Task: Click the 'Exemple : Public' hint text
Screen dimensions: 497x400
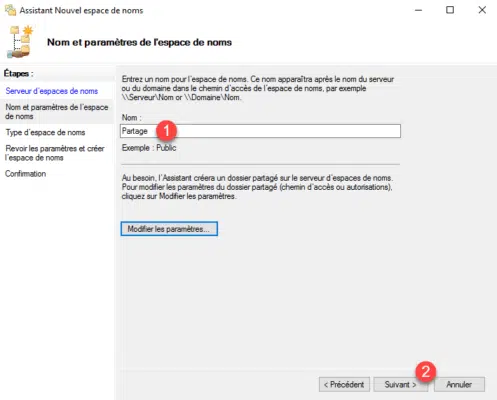Action: click(x=149, y=148)
